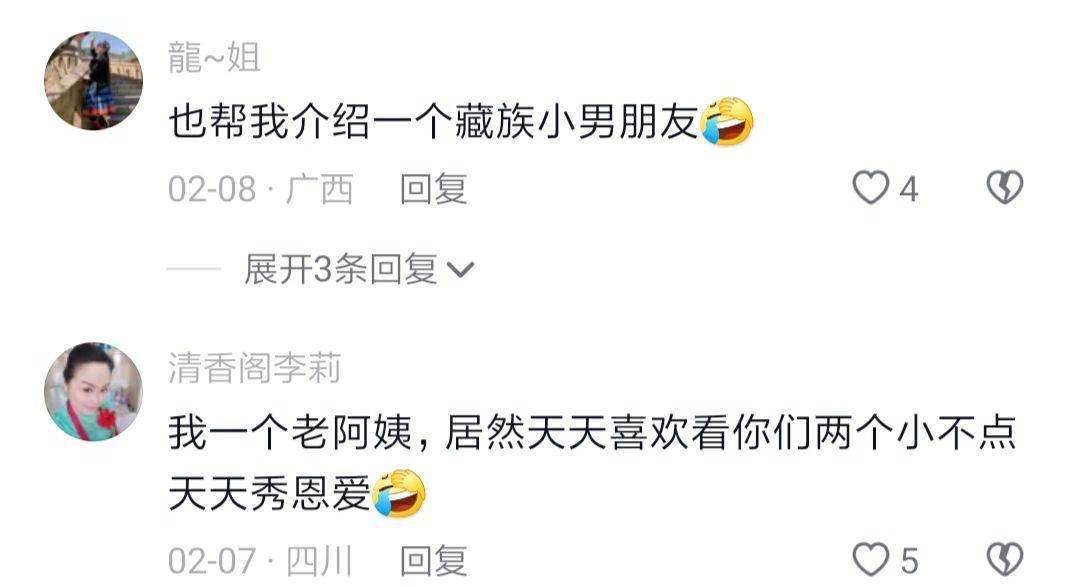The height and width of the screenshot is (587, 1080).
Task: Reply to 清香阁李莉's comment via 回复
Action: [x=434, y=560]
